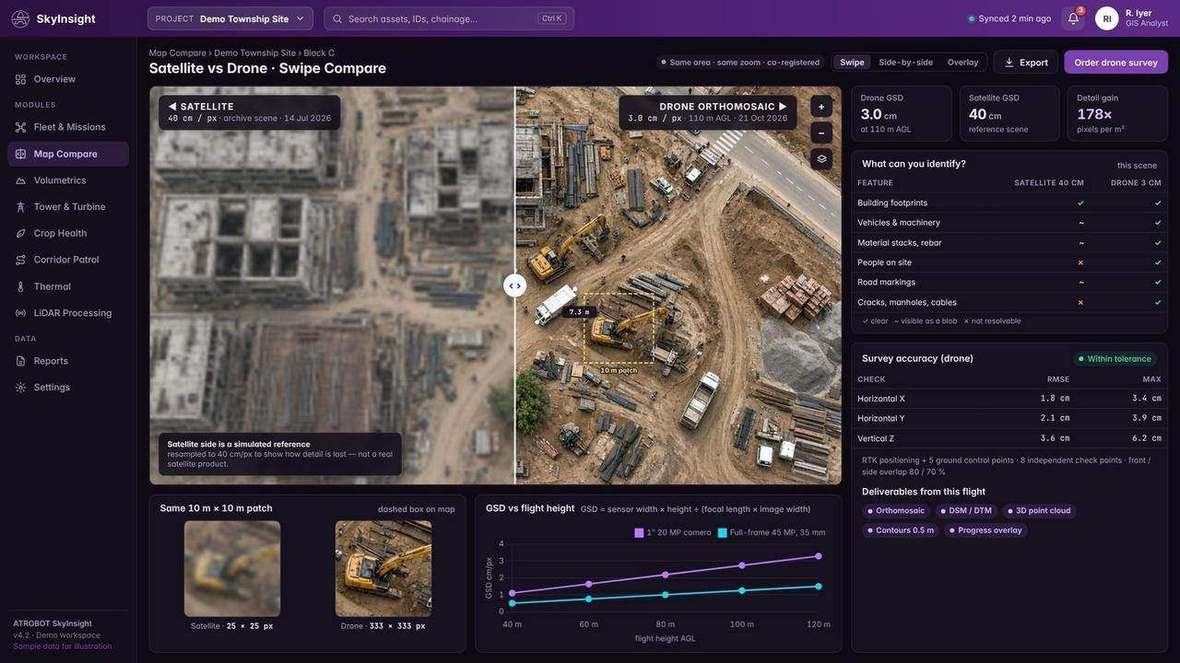This screenshot has height=663, width=1180.
Task: Click the Corridor Patrol icon
Action: [20, 260]
